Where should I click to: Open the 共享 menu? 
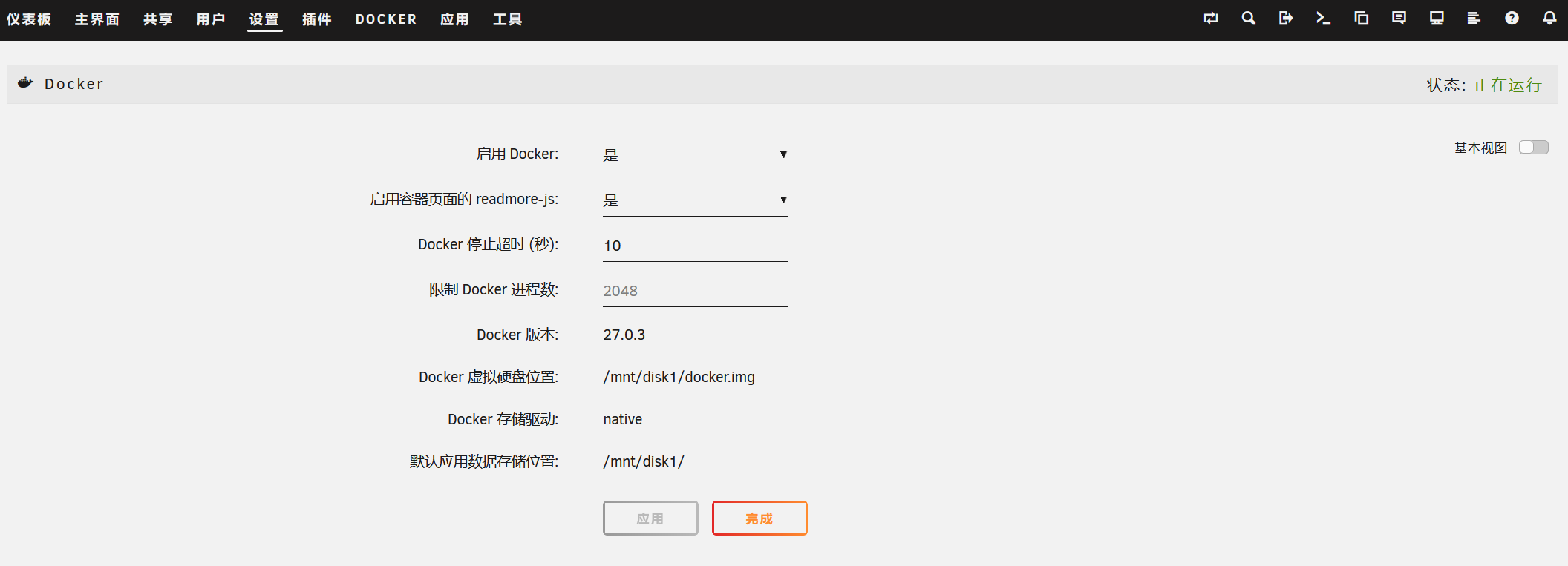click(159, 20)
